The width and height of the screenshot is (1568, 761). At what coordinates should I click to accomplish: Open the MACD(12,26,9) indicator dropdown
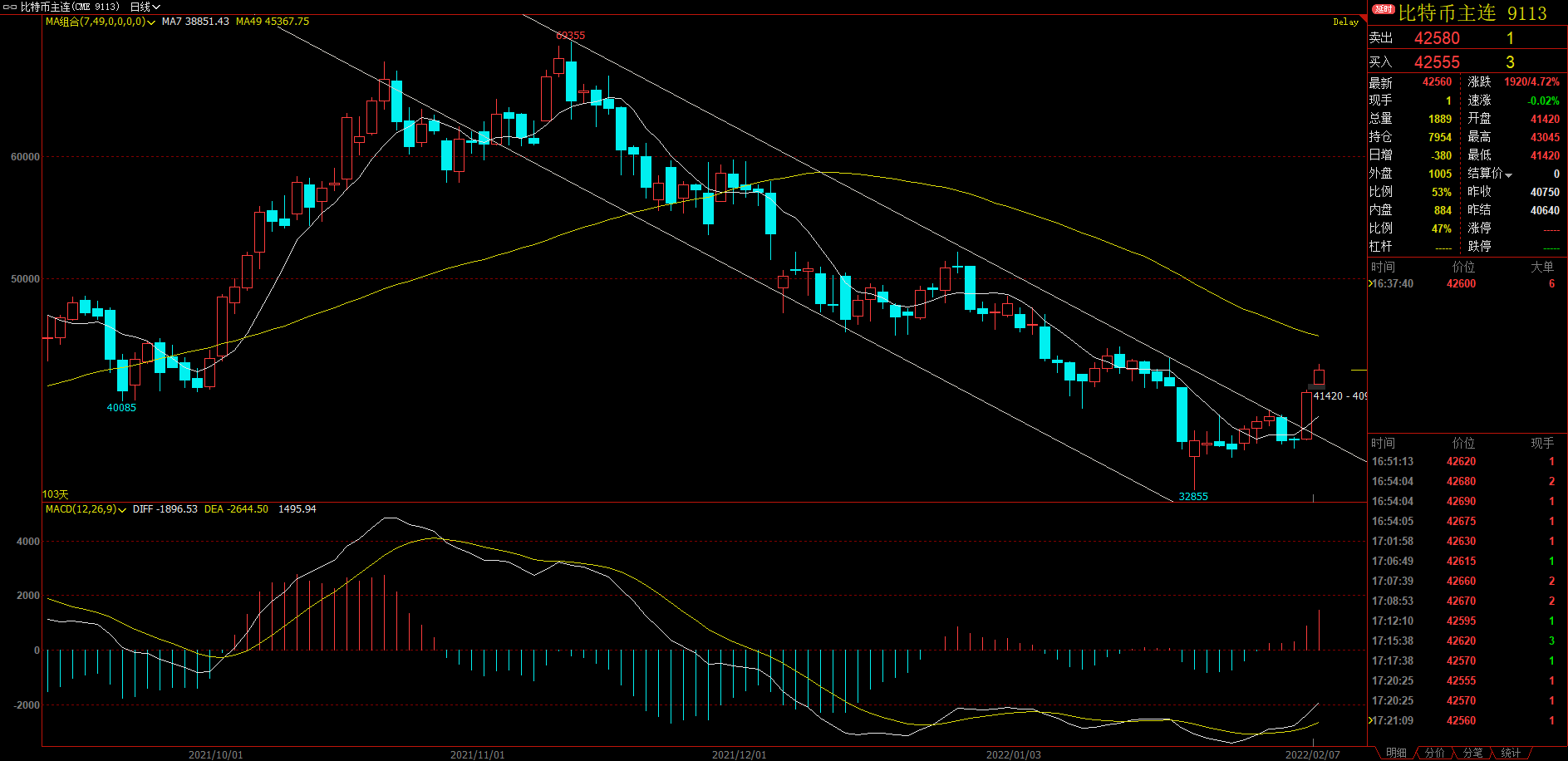tap(122, 509)
